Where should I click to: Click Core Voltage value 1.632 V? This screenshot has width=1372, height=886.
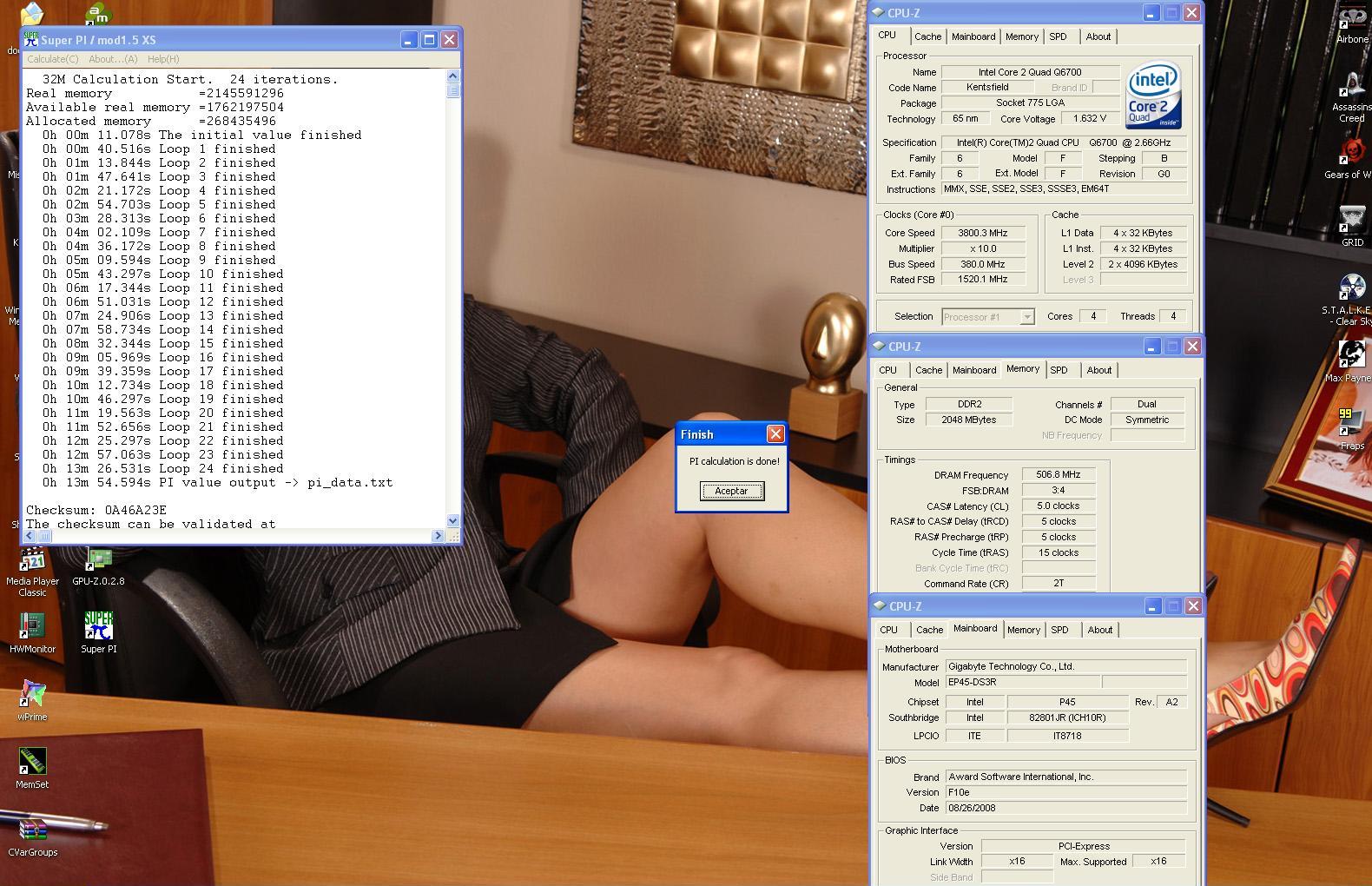1090,119
